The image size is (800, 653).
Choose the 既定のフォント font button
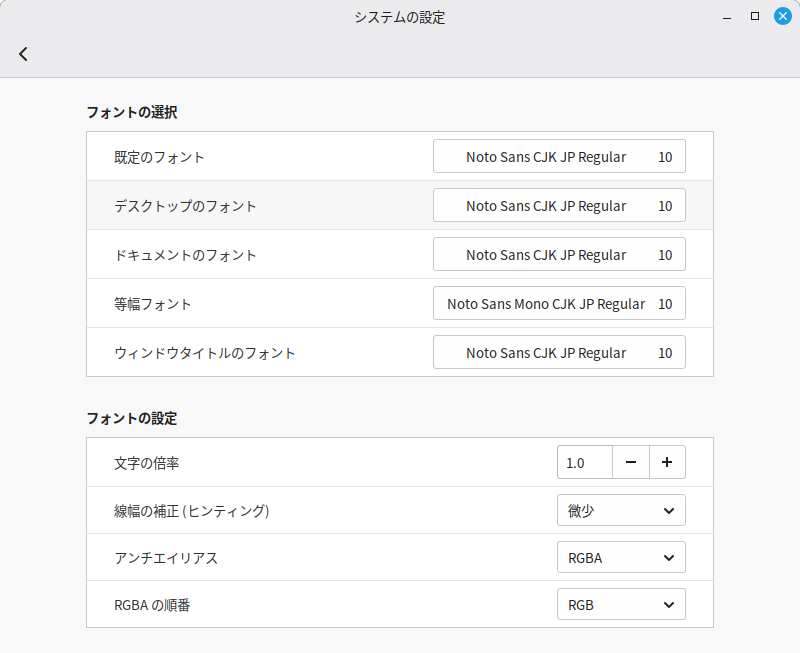pyautogui.click(x=559, y=157)
